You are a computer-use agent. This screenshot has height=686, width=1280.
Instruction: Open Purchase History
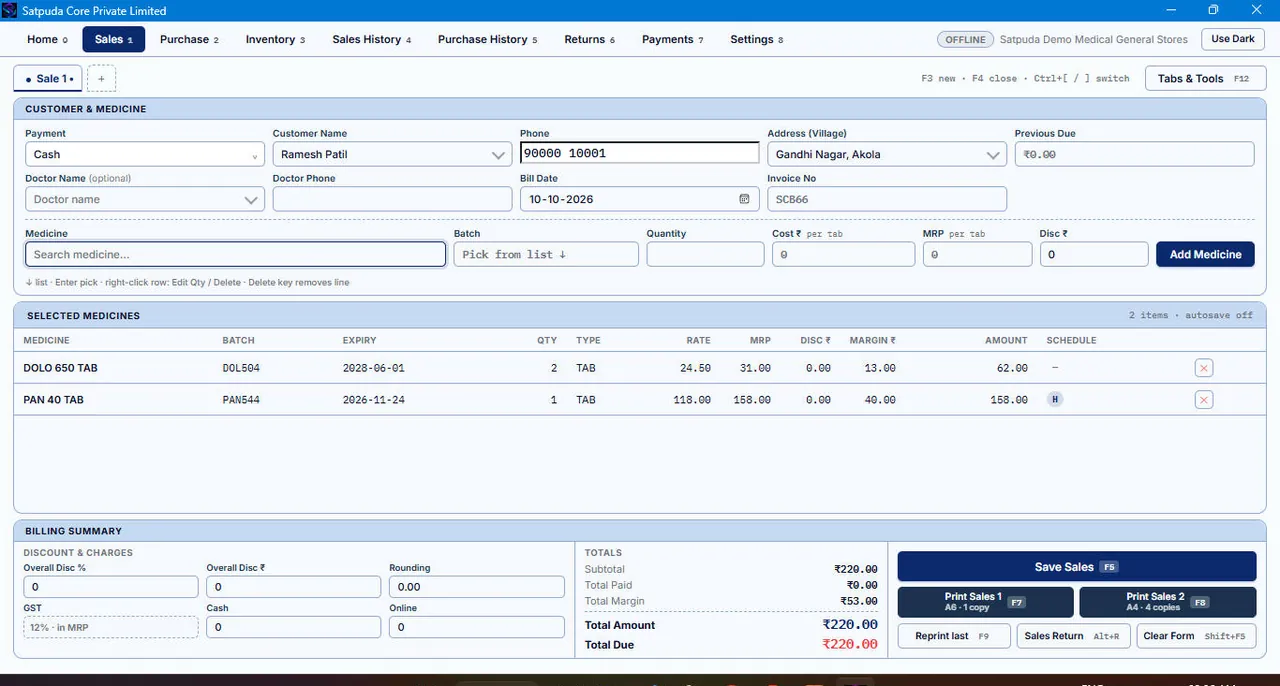coord(487,39)
